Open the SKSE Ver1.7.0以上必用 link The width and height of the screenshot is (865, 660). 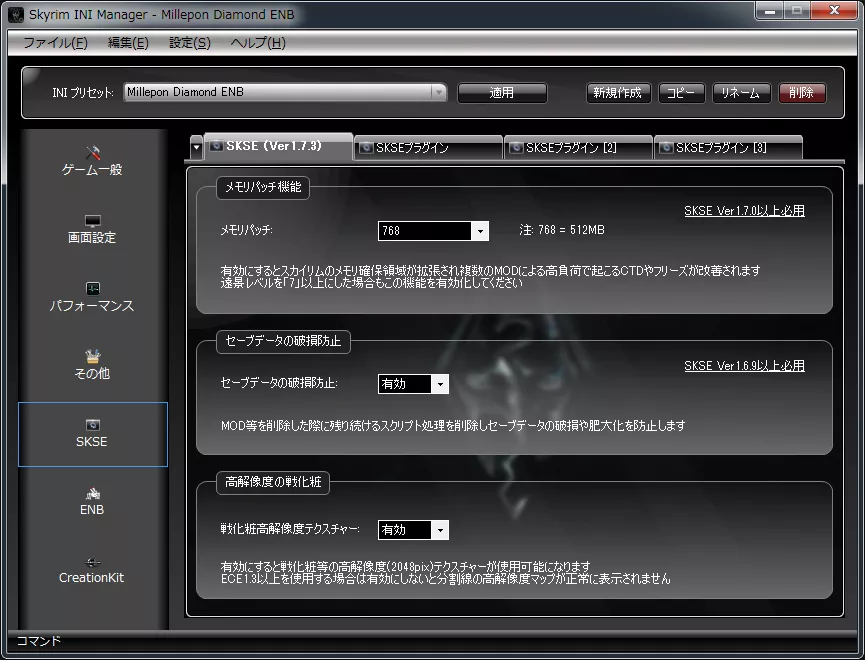point(744,211)
